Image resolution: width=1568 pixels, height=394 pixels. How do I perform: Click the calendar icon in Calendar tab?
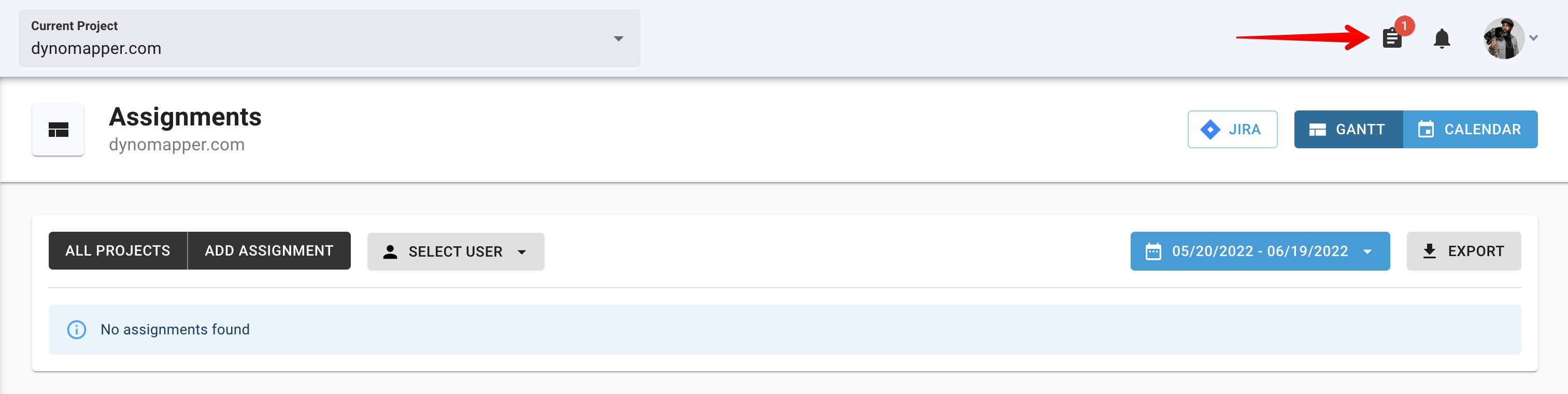tap(1426, 129)
